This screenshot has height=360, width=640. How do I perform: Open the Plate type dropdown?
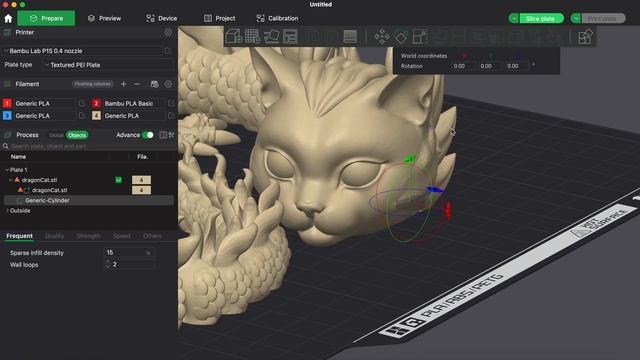pos(107,65)
